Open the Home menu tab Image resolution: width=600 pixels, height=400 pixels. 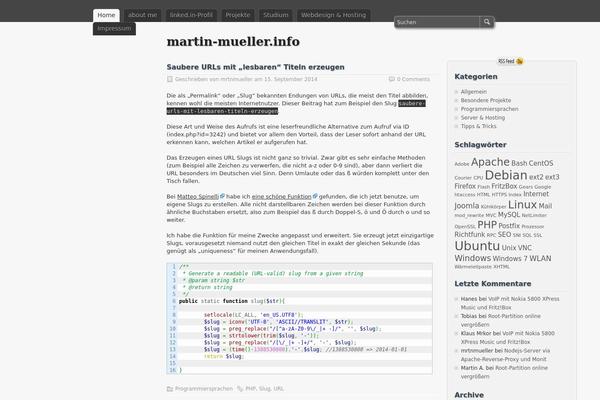pos(106,15)
